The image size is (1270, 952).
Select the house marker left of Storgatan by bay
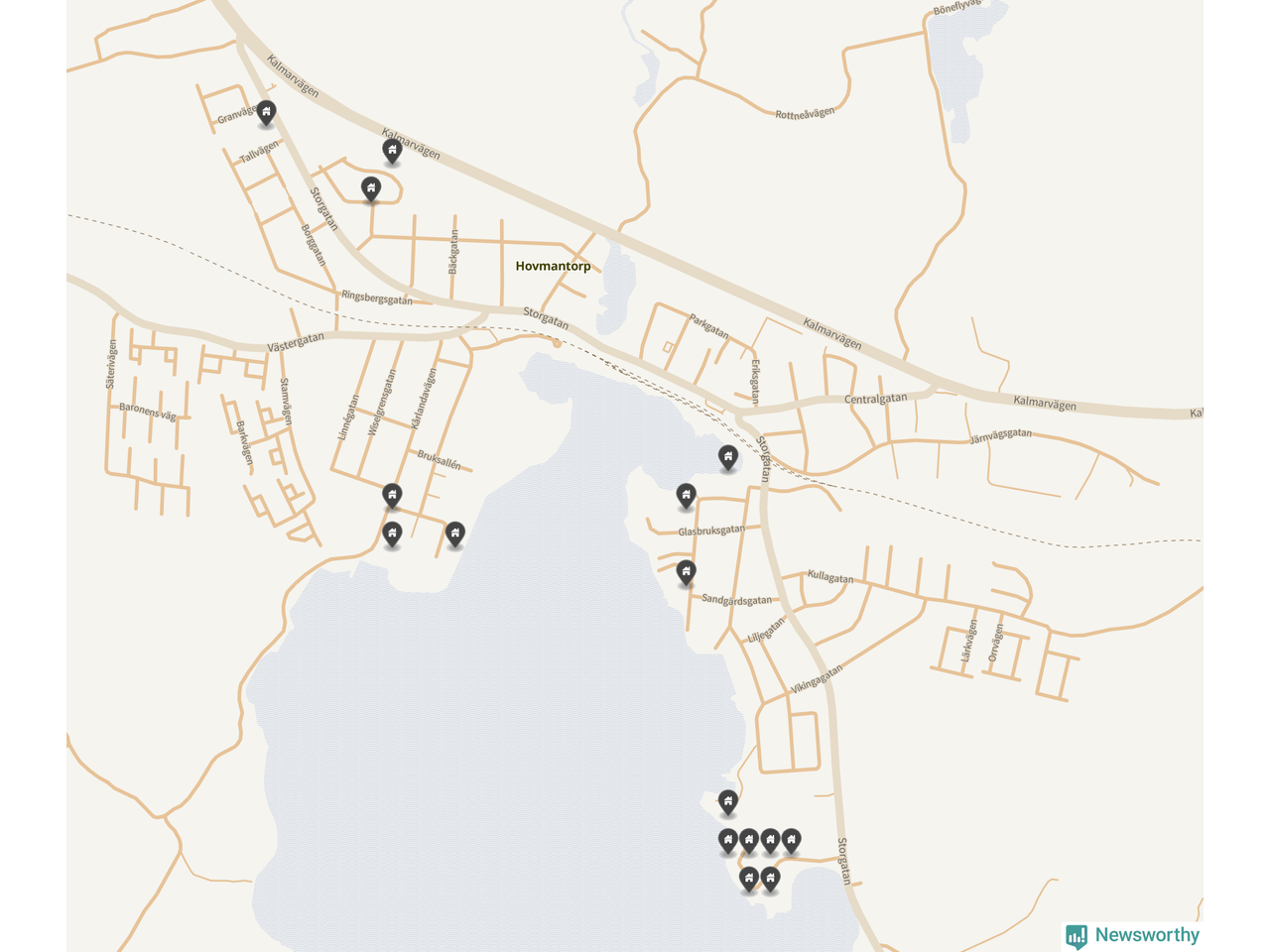click(727, 457)
